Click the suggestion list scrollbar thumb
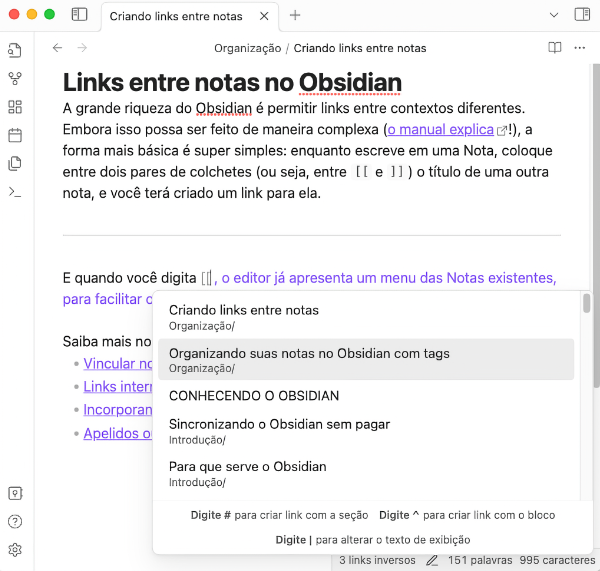Screen dimensions: 600x571 tap(586, 303)
